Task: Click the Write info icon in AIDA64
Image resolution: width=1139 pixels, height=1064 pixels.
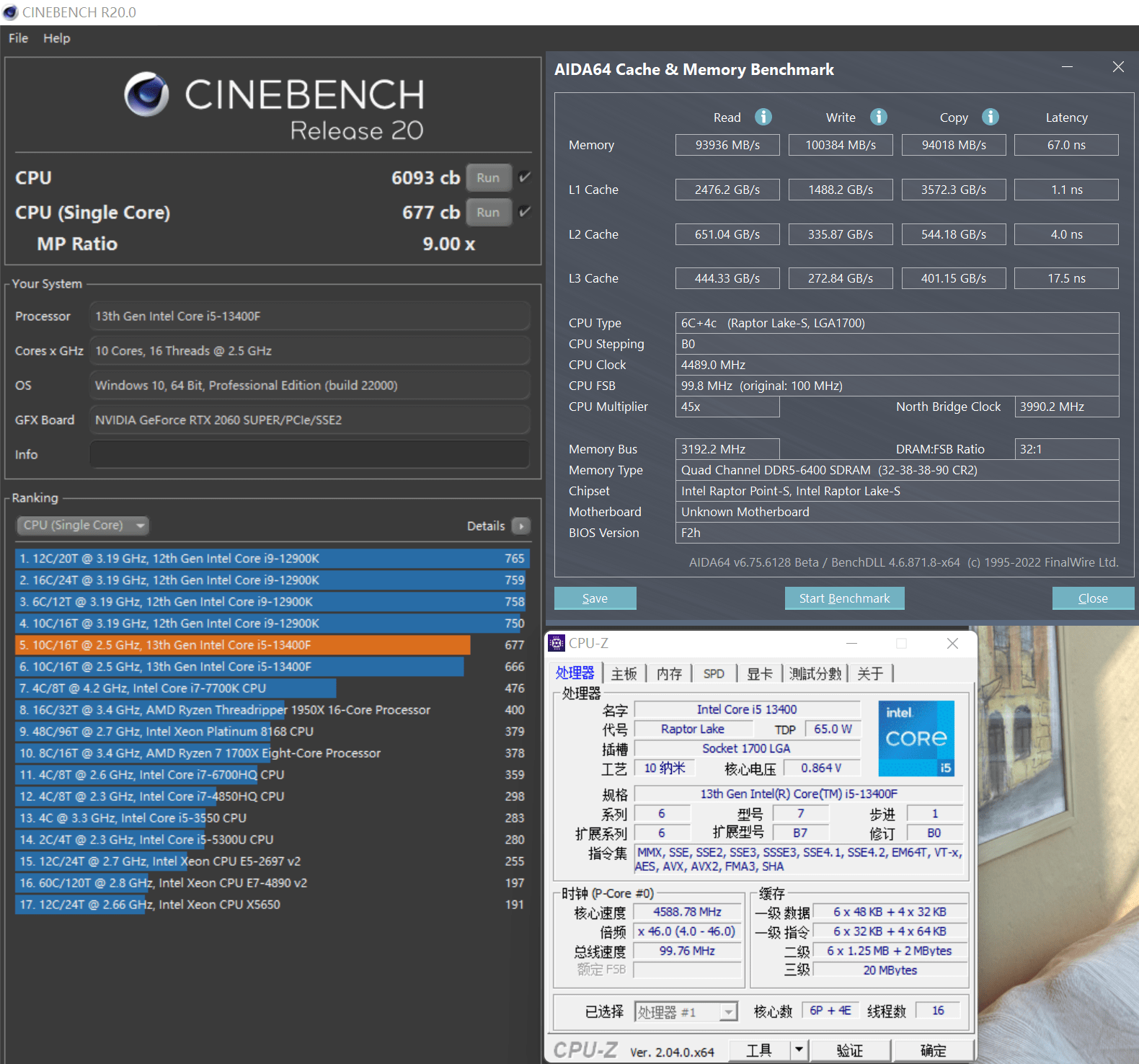Action: [x=879, y=117]
